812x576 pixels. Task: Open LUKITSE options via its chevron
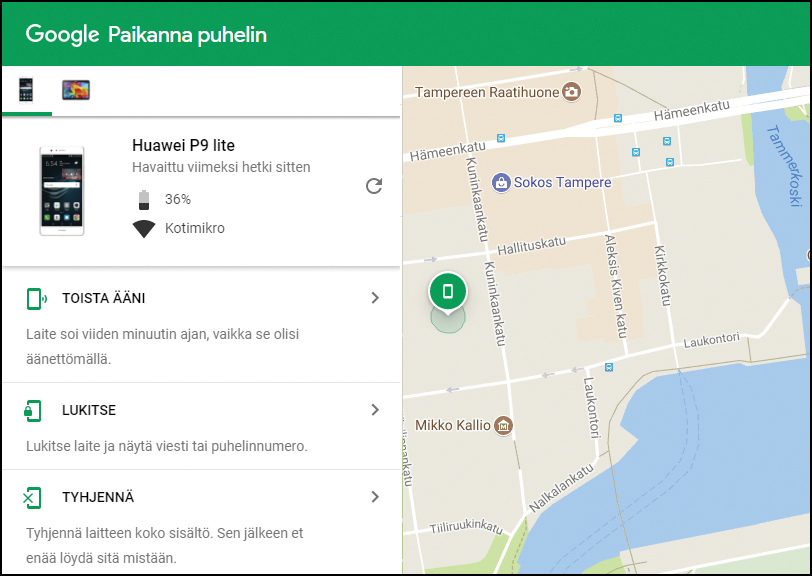coord(375,409)
